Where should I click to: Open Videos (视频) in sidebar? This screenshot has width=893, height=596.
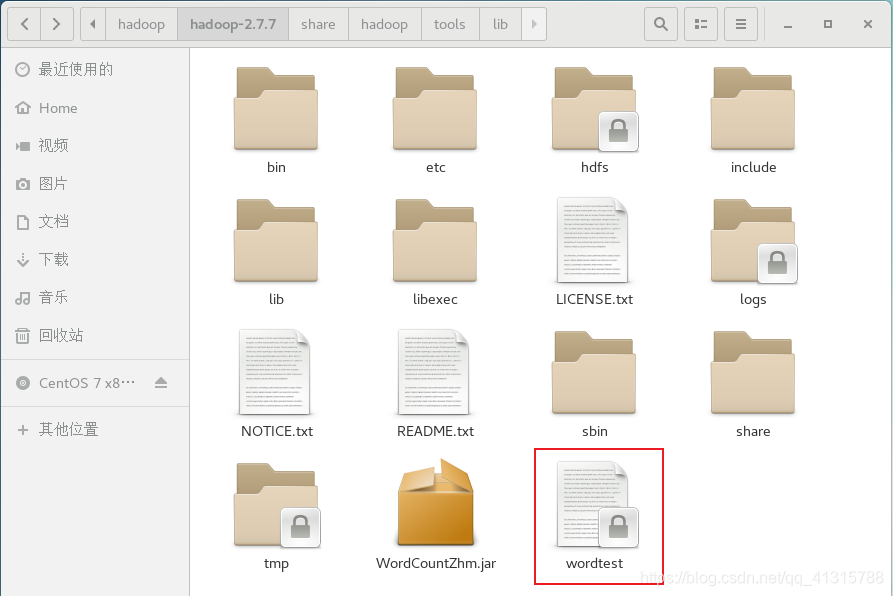tap(95, 146)
